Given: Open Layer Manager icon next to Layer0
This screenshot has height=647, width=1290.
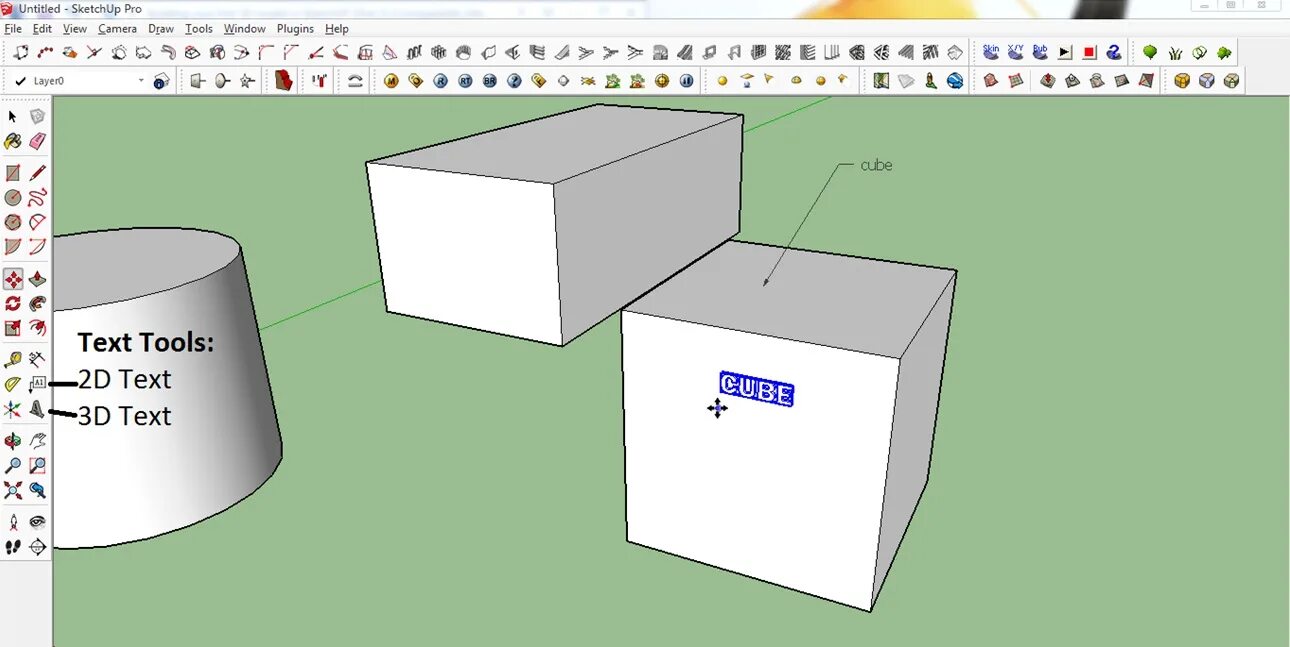Looking at the screenshot, I should [161, 81].
